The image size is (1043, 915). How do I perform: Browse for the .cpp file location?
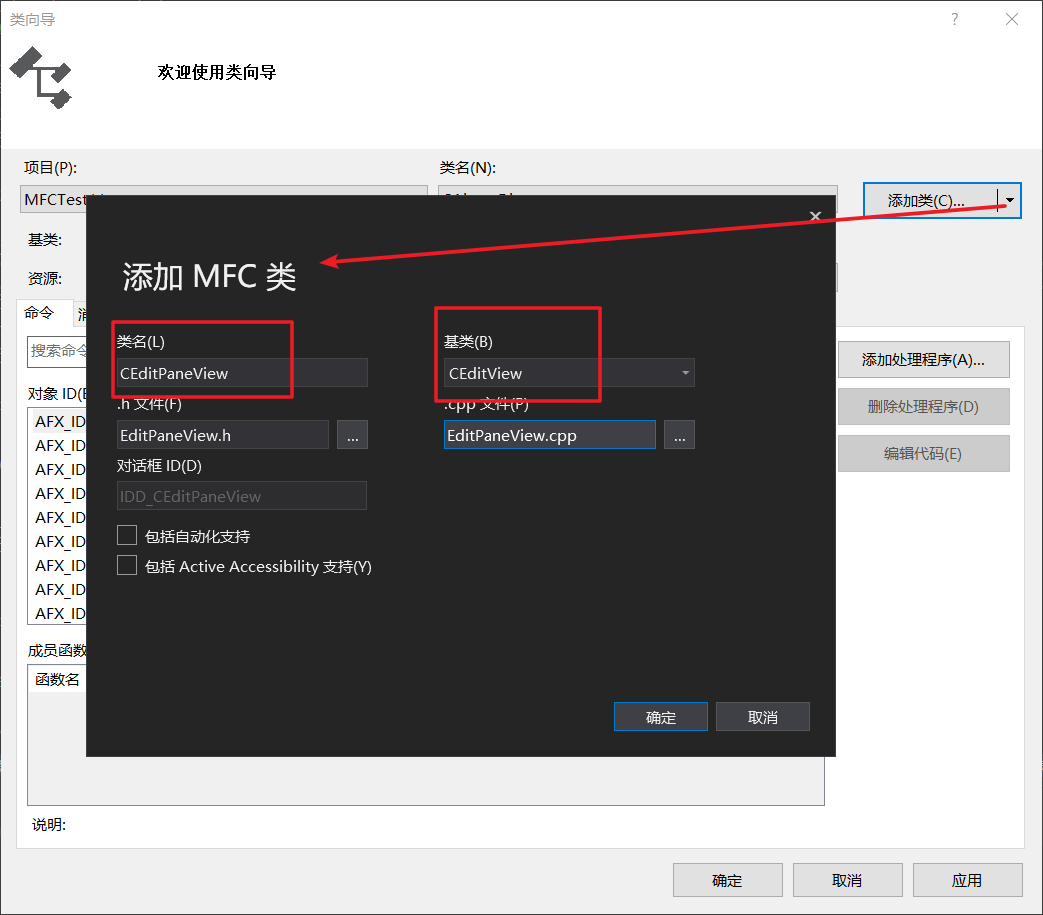(679, 435)
